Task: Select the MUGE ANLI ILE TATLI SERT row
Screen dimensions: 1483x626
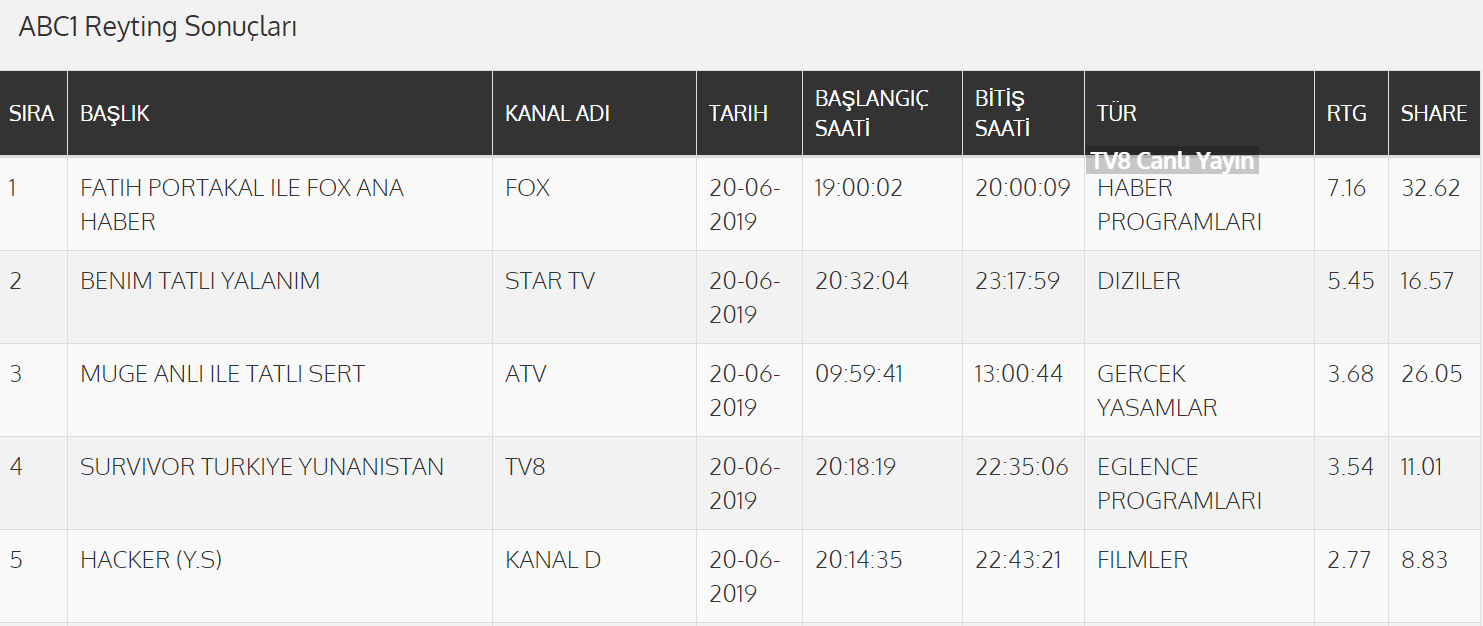Action: pyautogui.click(x=222, y=374)
